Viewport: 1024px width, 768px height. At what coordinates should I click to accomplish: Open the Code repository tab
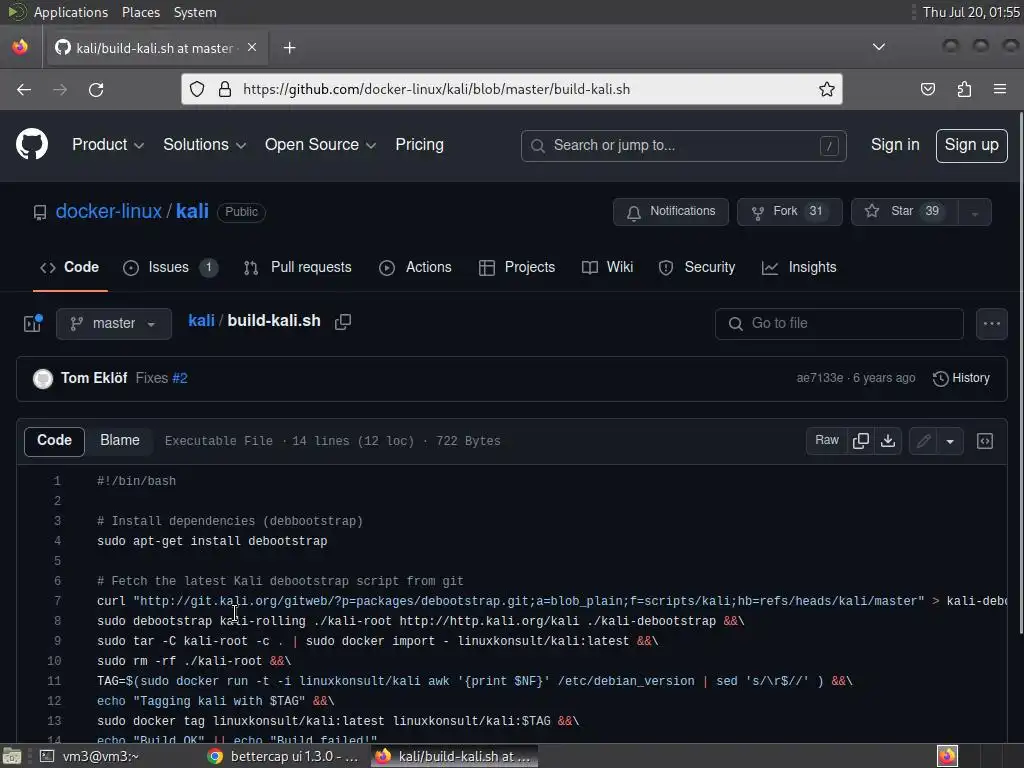point(70,267)
